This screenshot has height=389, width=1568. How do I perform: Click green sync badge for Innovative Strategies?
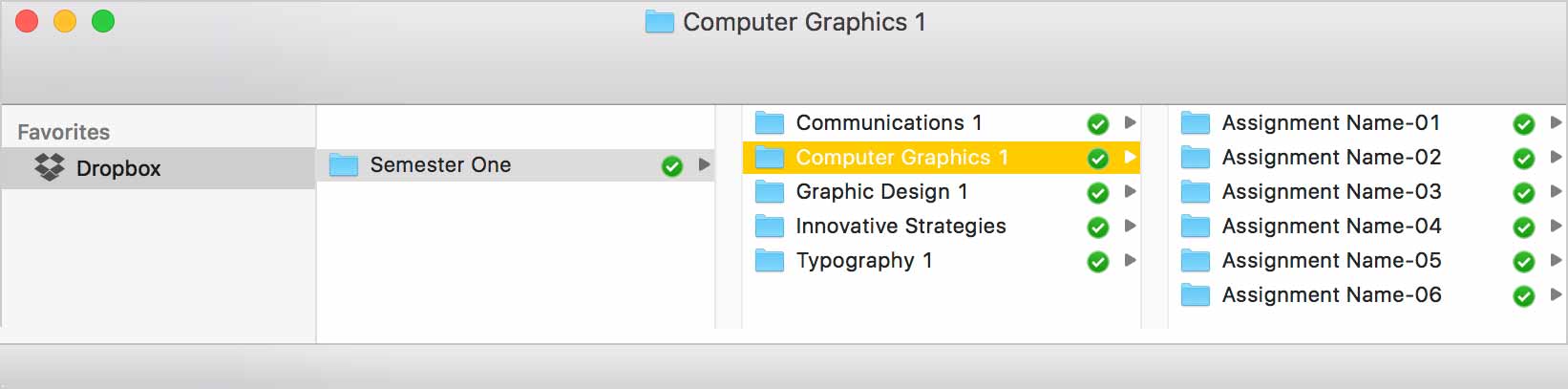tap(1098, 227)
